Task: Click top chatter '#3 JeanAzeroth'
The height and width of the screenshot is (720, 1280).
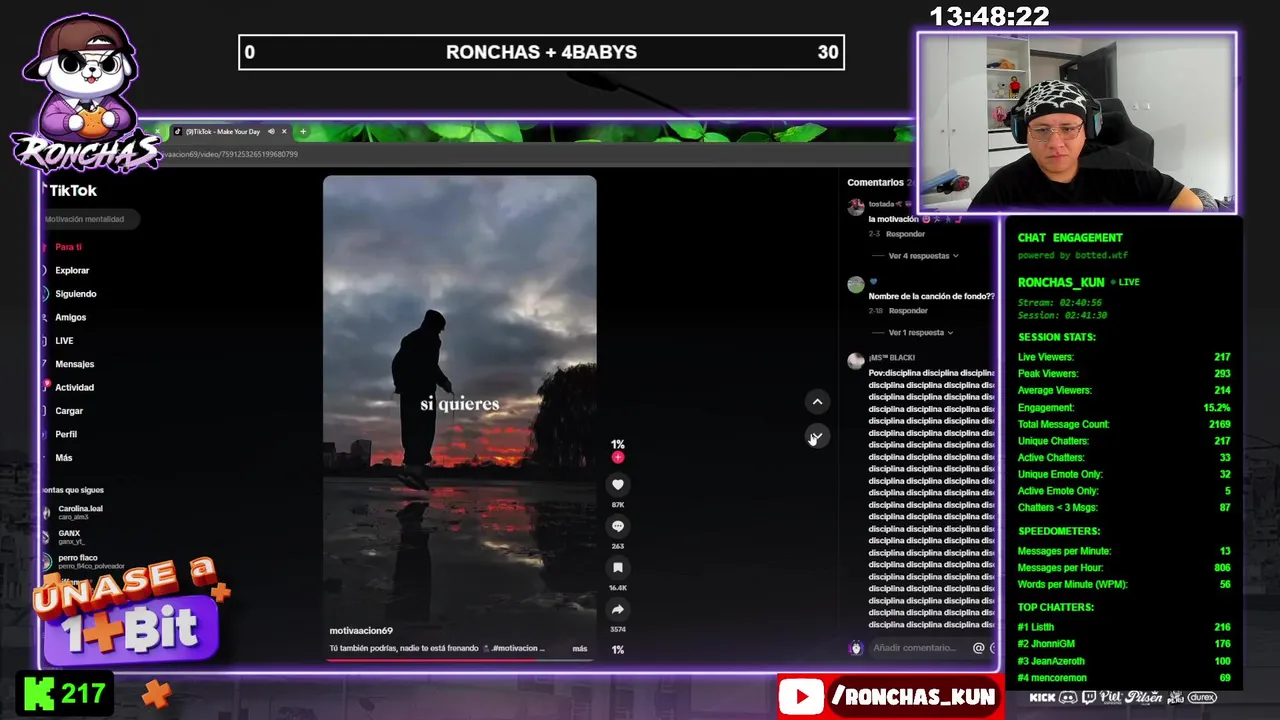Action: [1124, 661]
